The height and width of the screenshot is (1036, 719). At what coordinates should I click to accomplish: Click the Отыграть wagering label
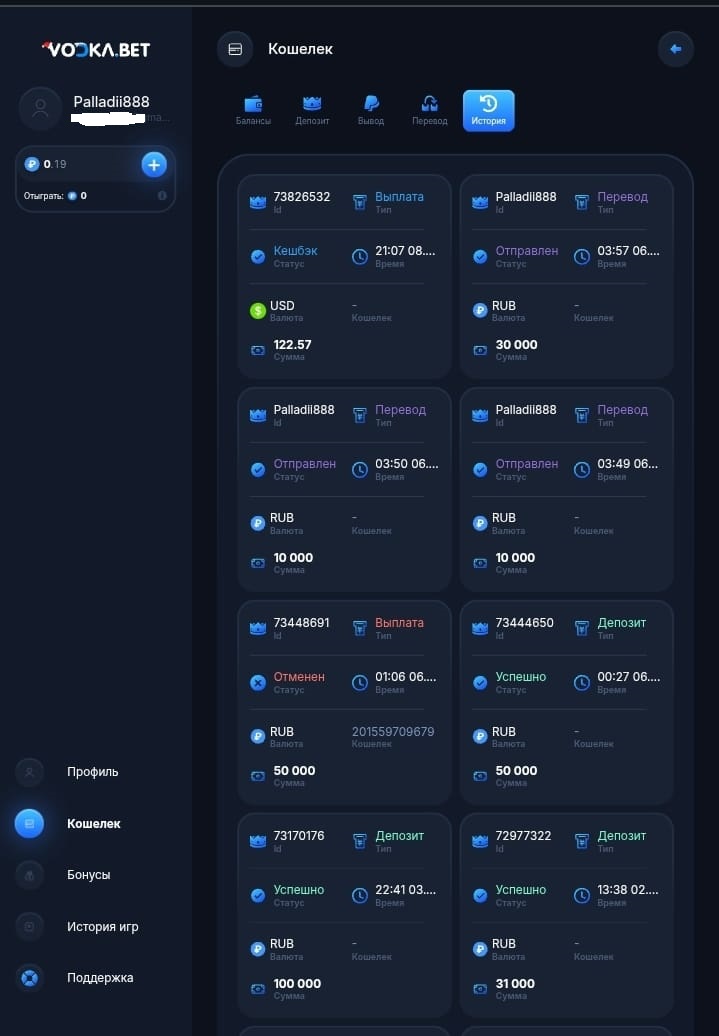coord(44,196)
